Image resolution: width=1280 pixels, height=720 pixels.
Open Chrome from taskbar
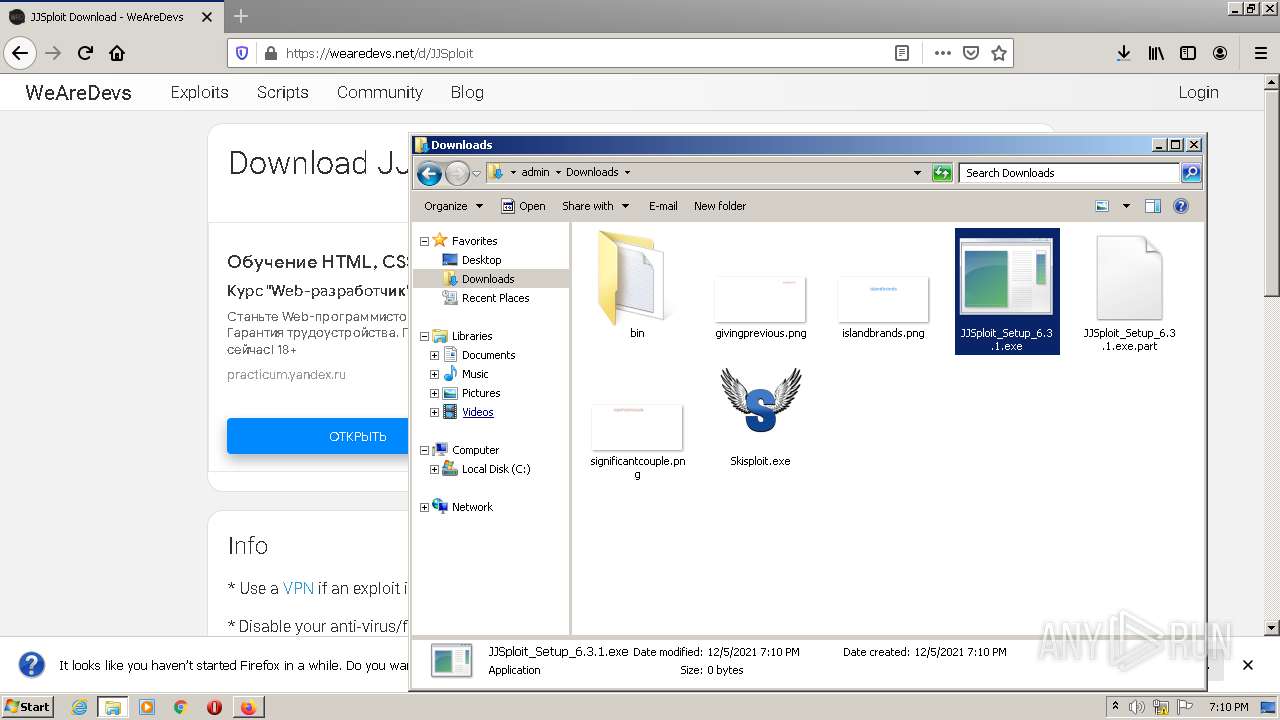(180, 707)
